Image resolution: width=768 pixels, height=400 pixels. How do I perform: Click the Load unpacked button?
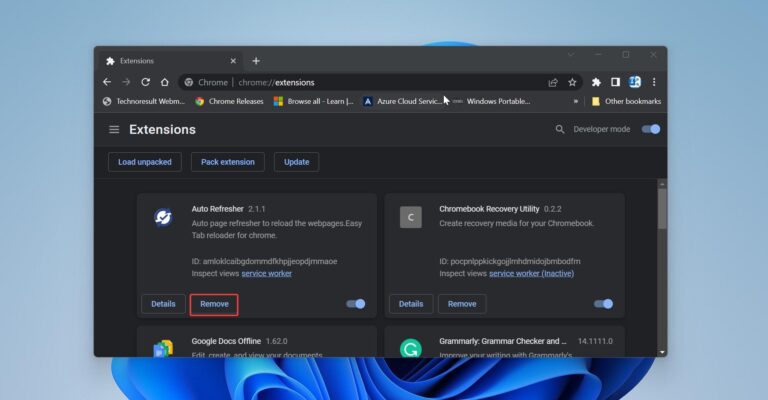145,162
